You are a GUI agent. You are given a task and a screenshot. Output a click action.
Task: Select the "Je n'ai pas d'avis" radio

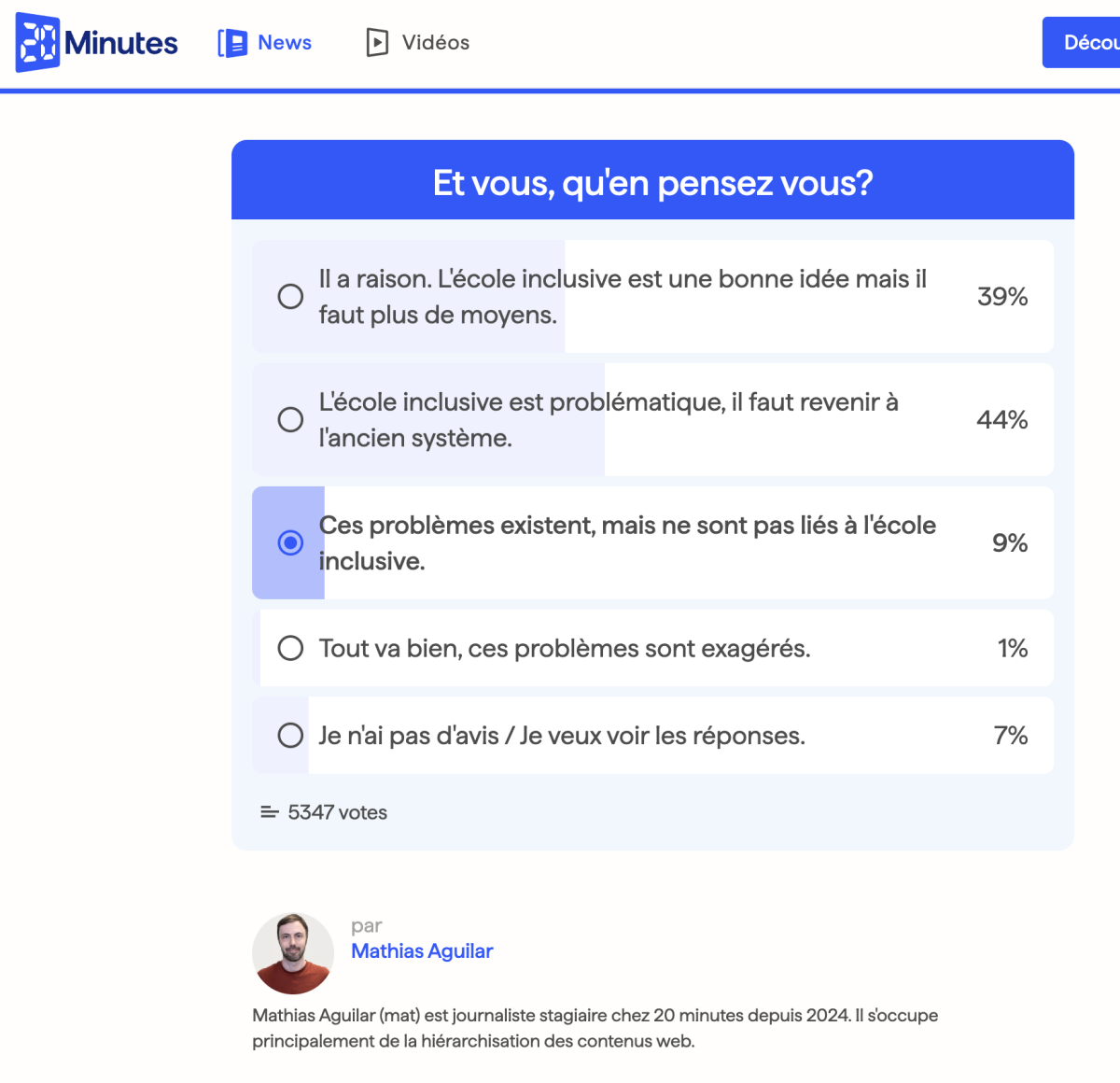pos(290,735)
